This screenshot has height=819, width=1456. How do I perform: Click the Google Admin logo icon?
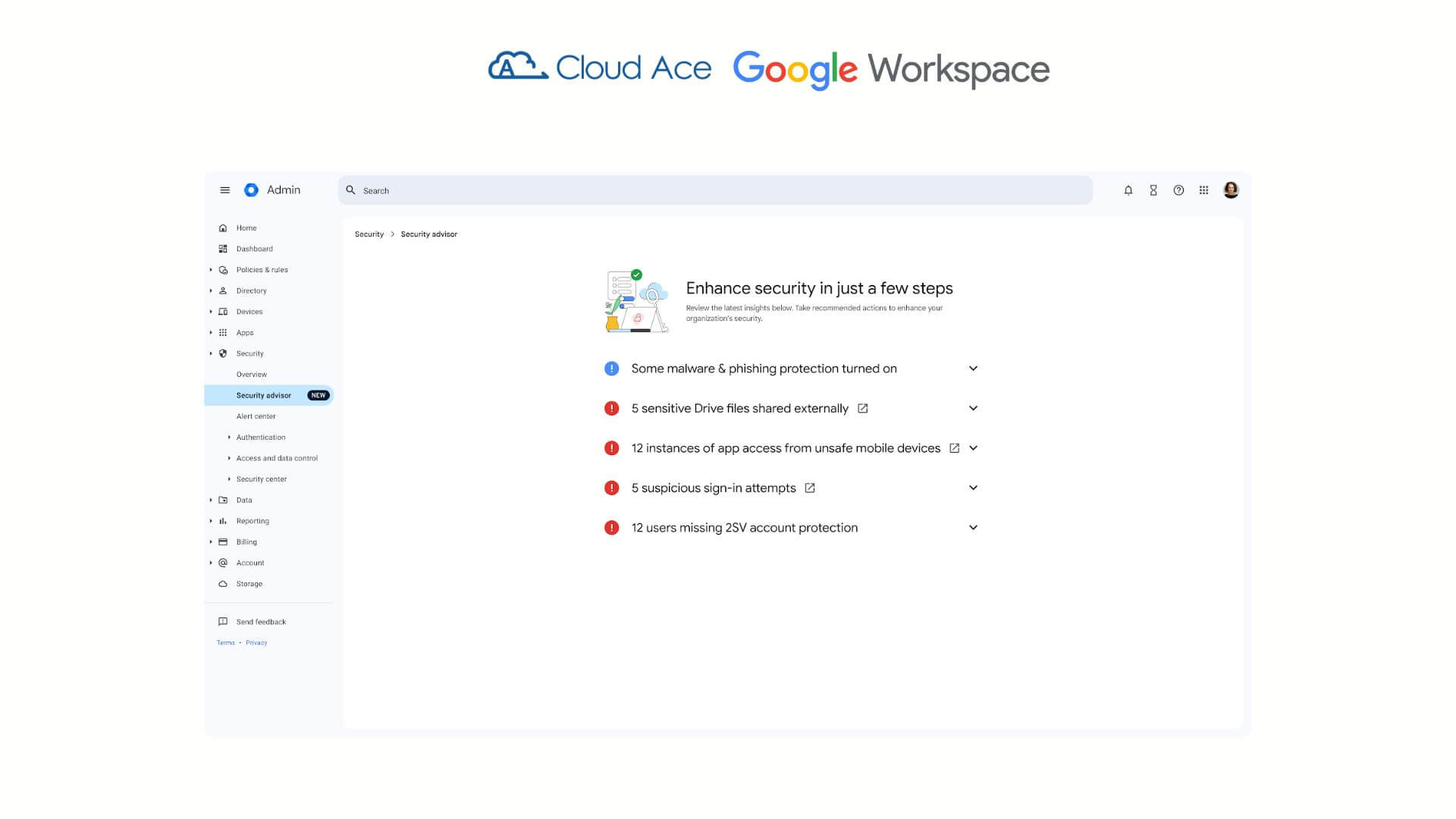pos(251,190)
